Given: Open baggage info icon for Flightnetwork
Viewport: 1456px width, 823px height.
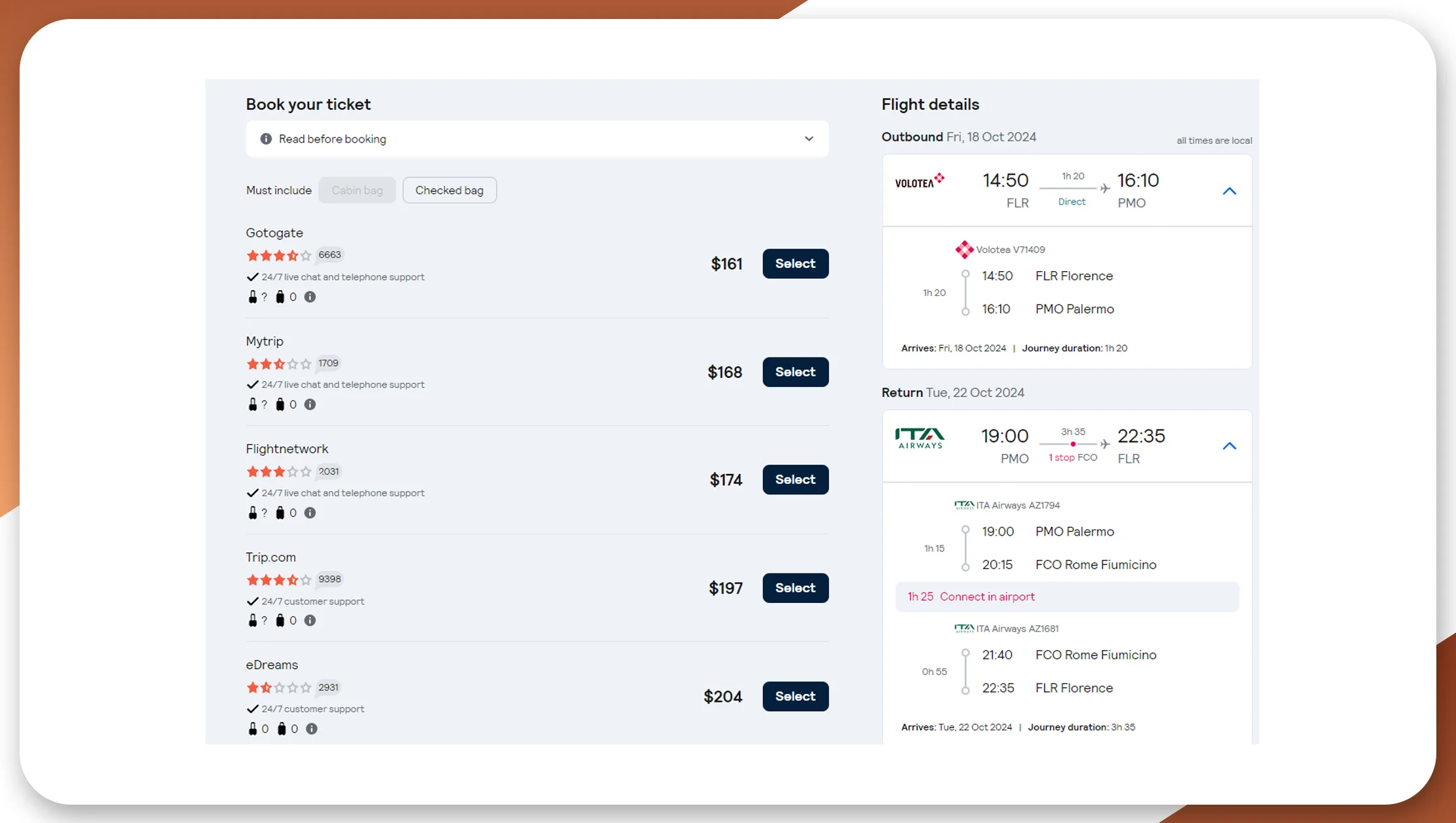Looking at the screenshot, I should click(x=310, y=513).
